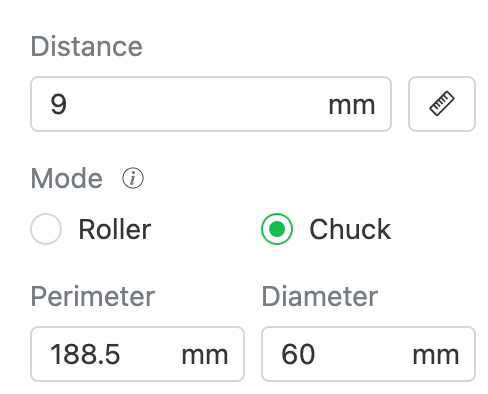Viewport: 488px width, 394px height.
Task: Click the ruler measure icon button
Action: click(x=442, y=104)
